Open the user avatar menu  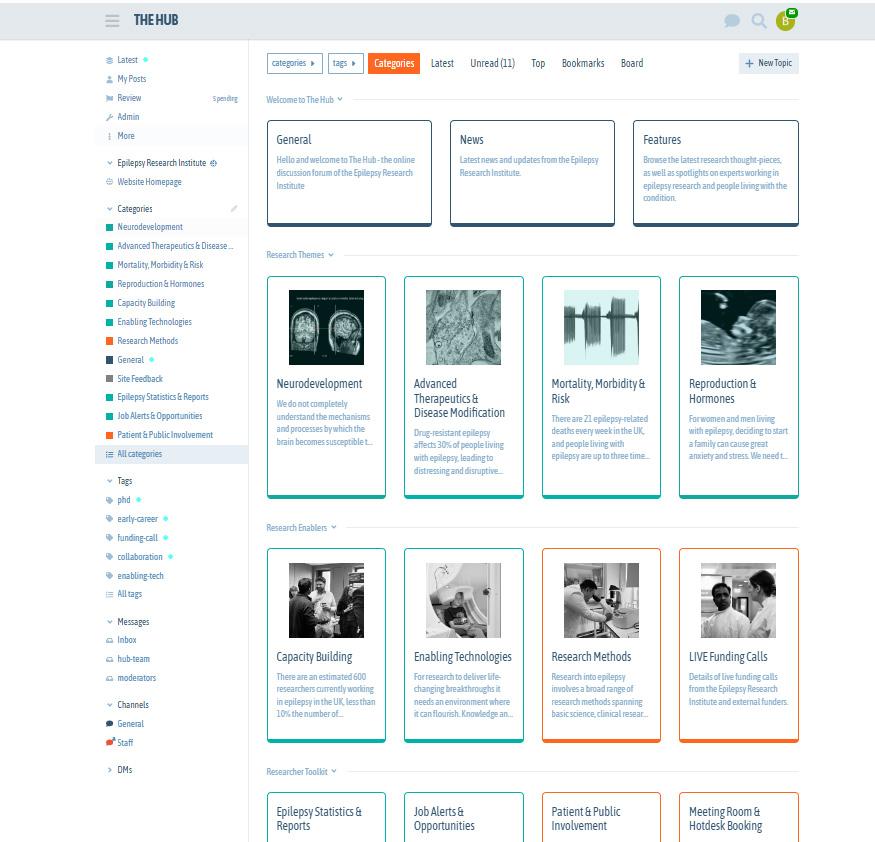(x=786, y=21)
